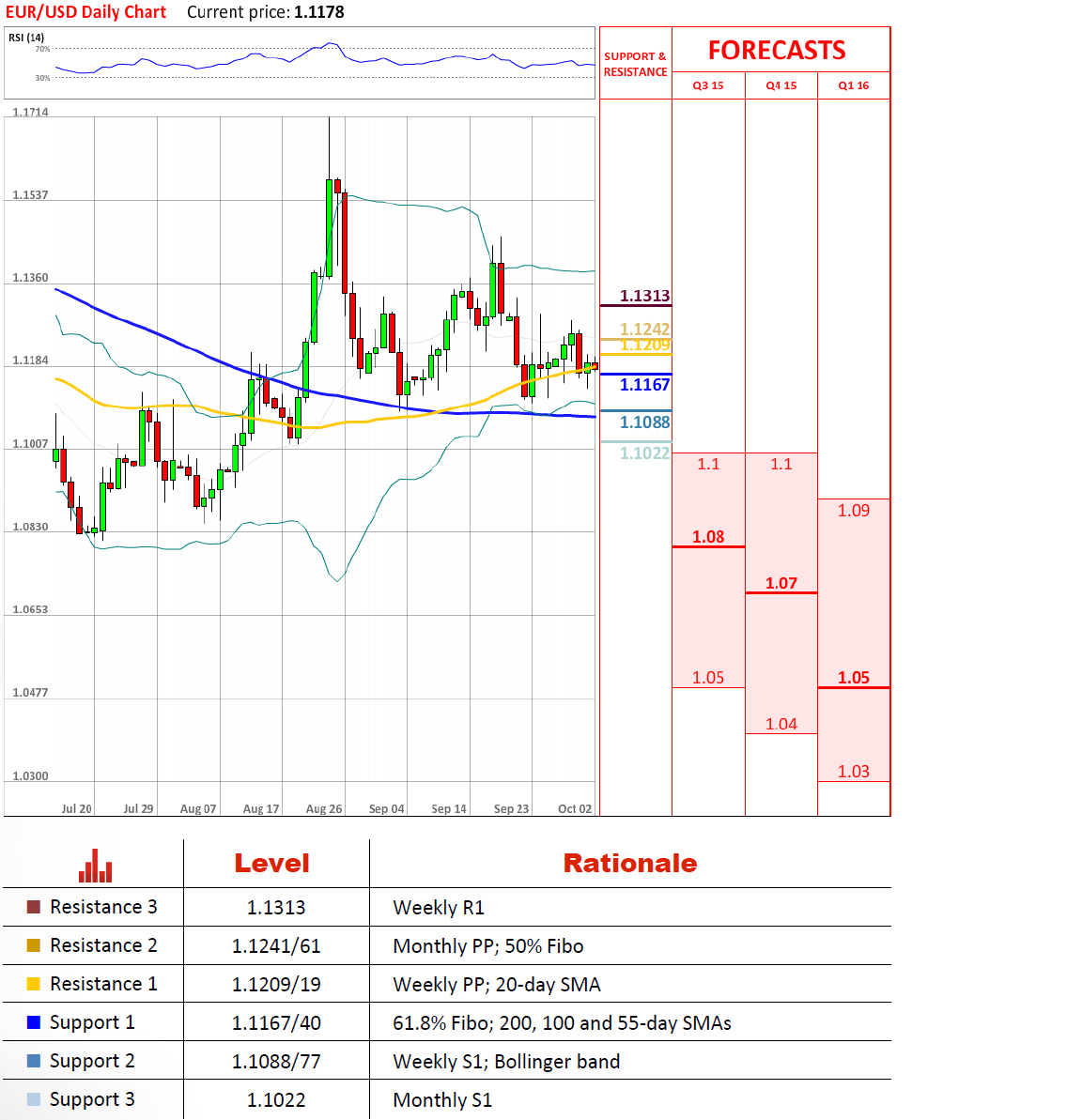Click the 'Support 2' row label
The image size is (1082, 1120).
[92, 1062]
